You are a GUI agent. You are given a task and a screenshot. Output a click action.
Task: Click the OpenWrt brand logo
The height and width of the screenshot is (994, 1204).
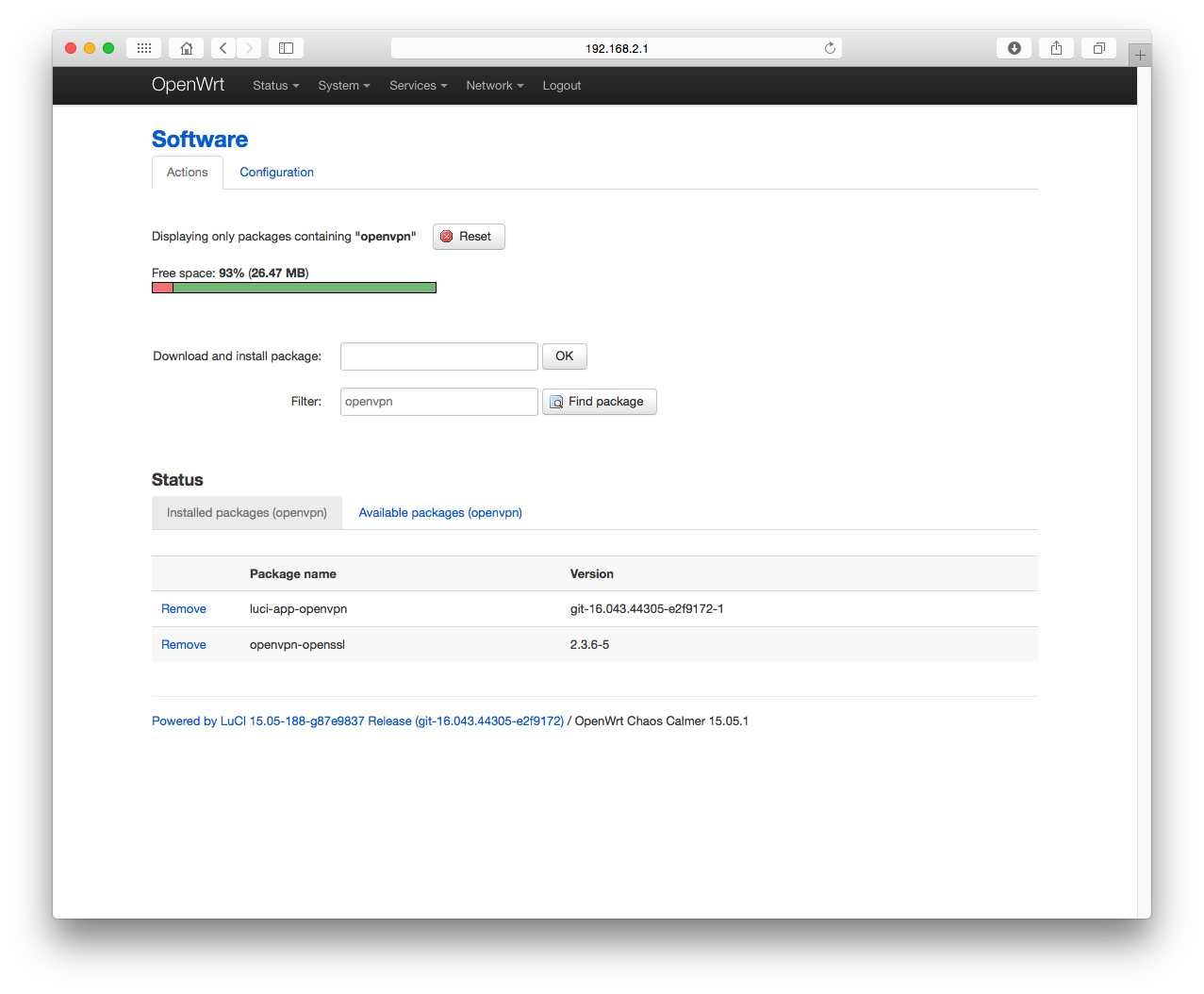(188, 85)
